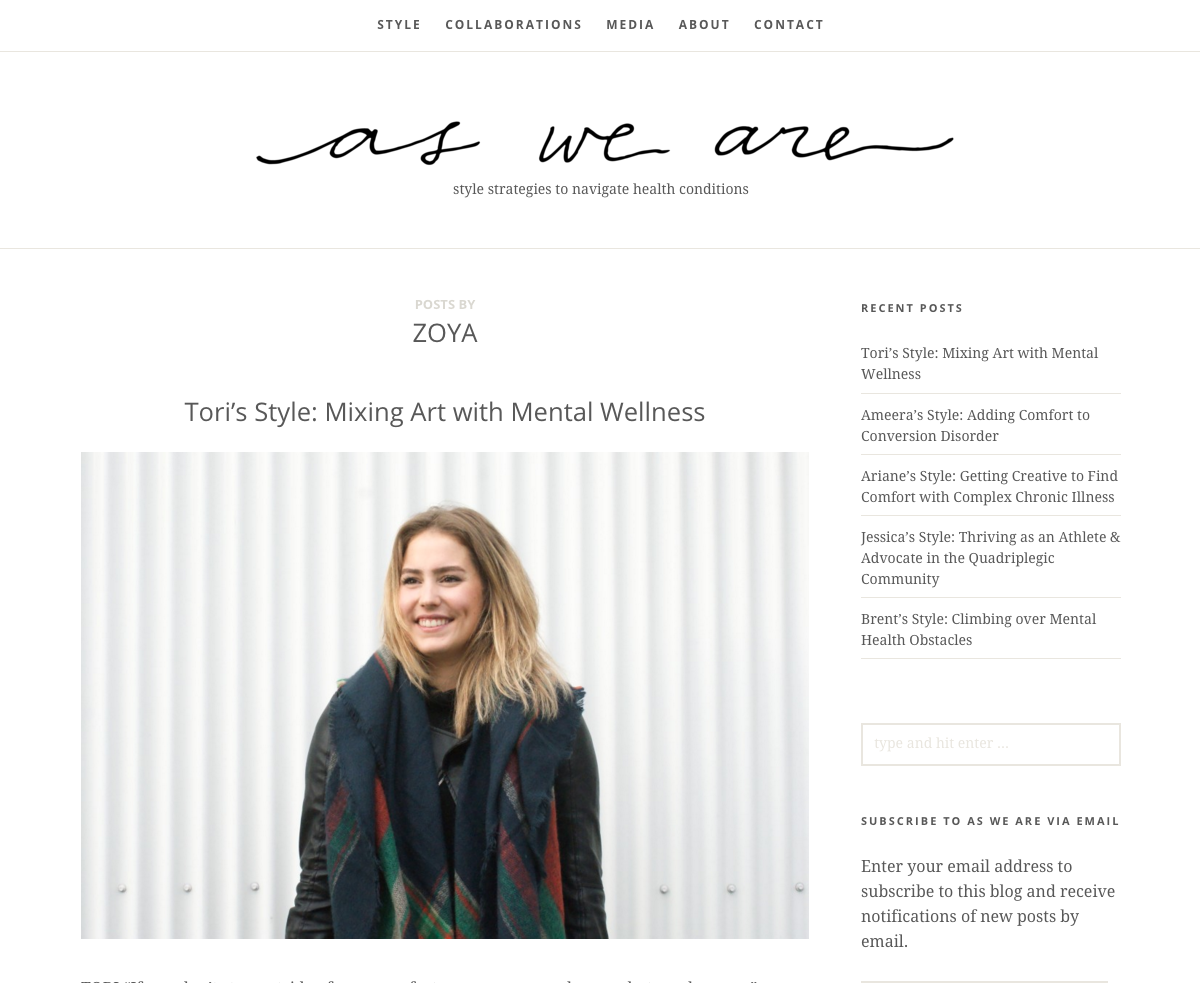
Task: Read Jessica's Style: Quadriplegic Community post
Action: tap(990, 558)
